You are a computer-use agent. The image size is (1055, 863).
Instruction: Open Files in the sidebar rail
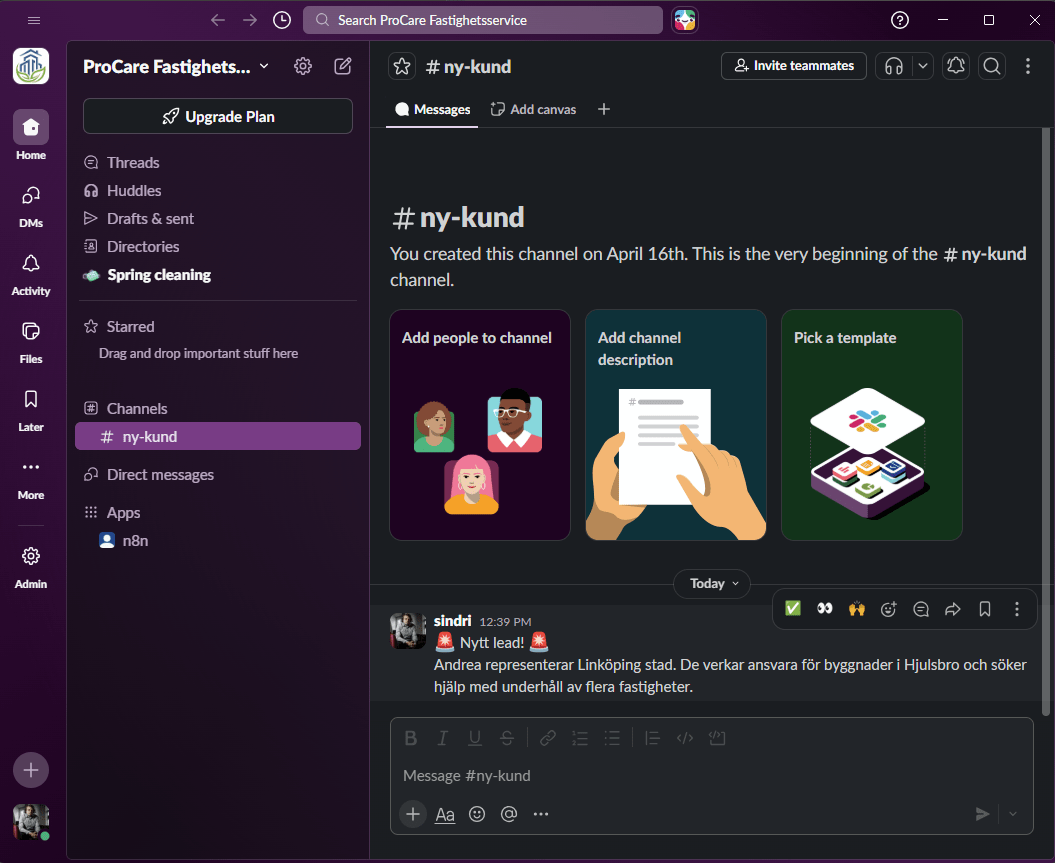31,342
